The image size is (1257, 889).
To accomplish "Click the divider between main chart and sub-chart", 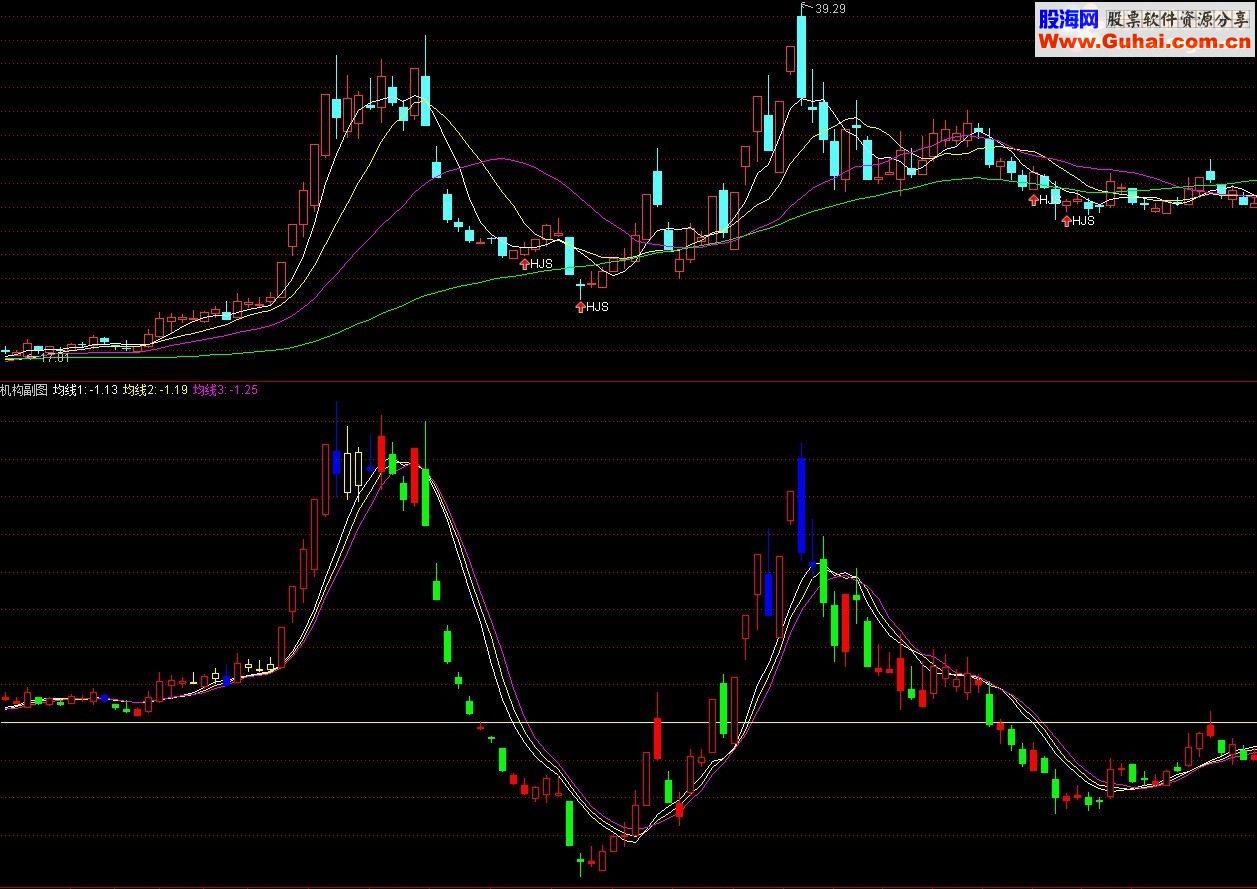I will [x=628, y=381].
